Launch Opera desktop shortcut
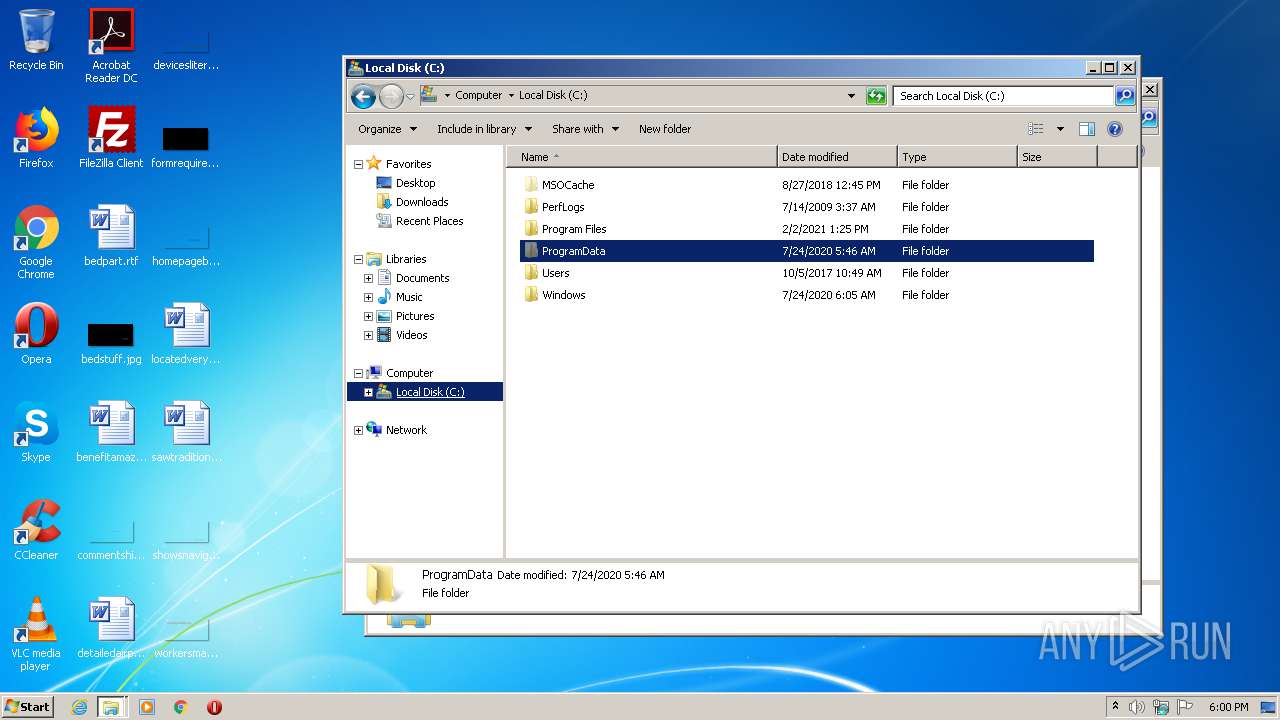 point(36,334)
